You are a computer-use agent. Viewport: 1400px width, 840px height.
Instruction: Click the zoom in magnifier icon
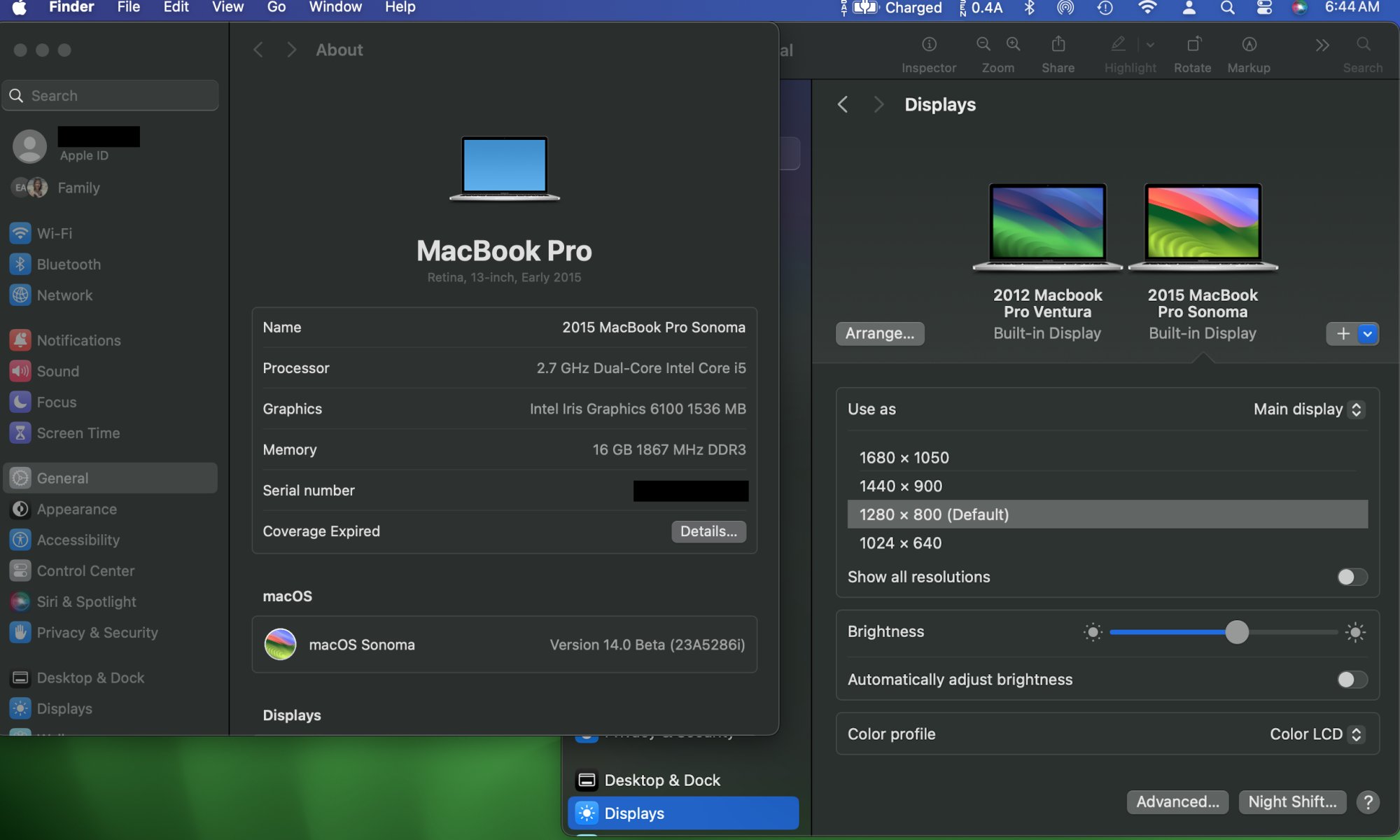click(1013, 45)
